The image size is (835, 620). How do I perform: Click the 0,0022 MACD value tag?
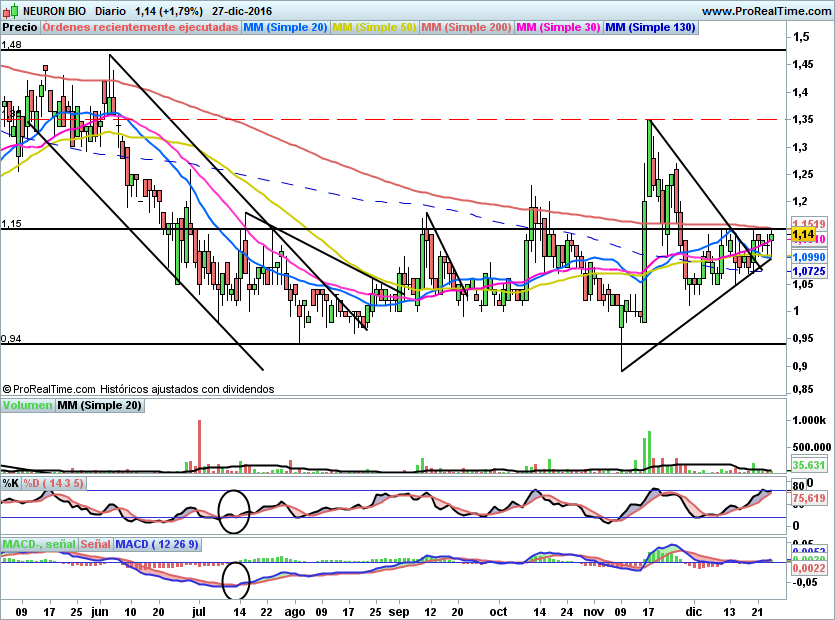tap(807, 568)
